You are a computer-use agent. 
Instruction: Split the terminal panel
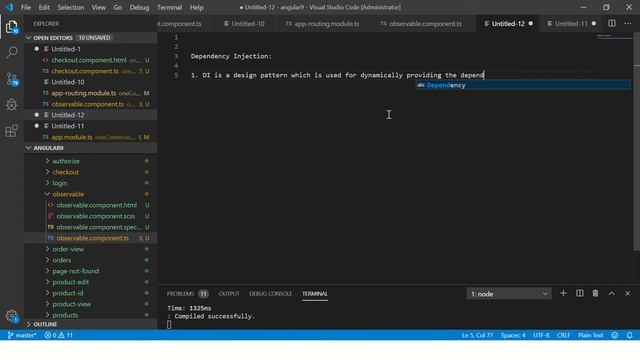(x=580, y=293)
